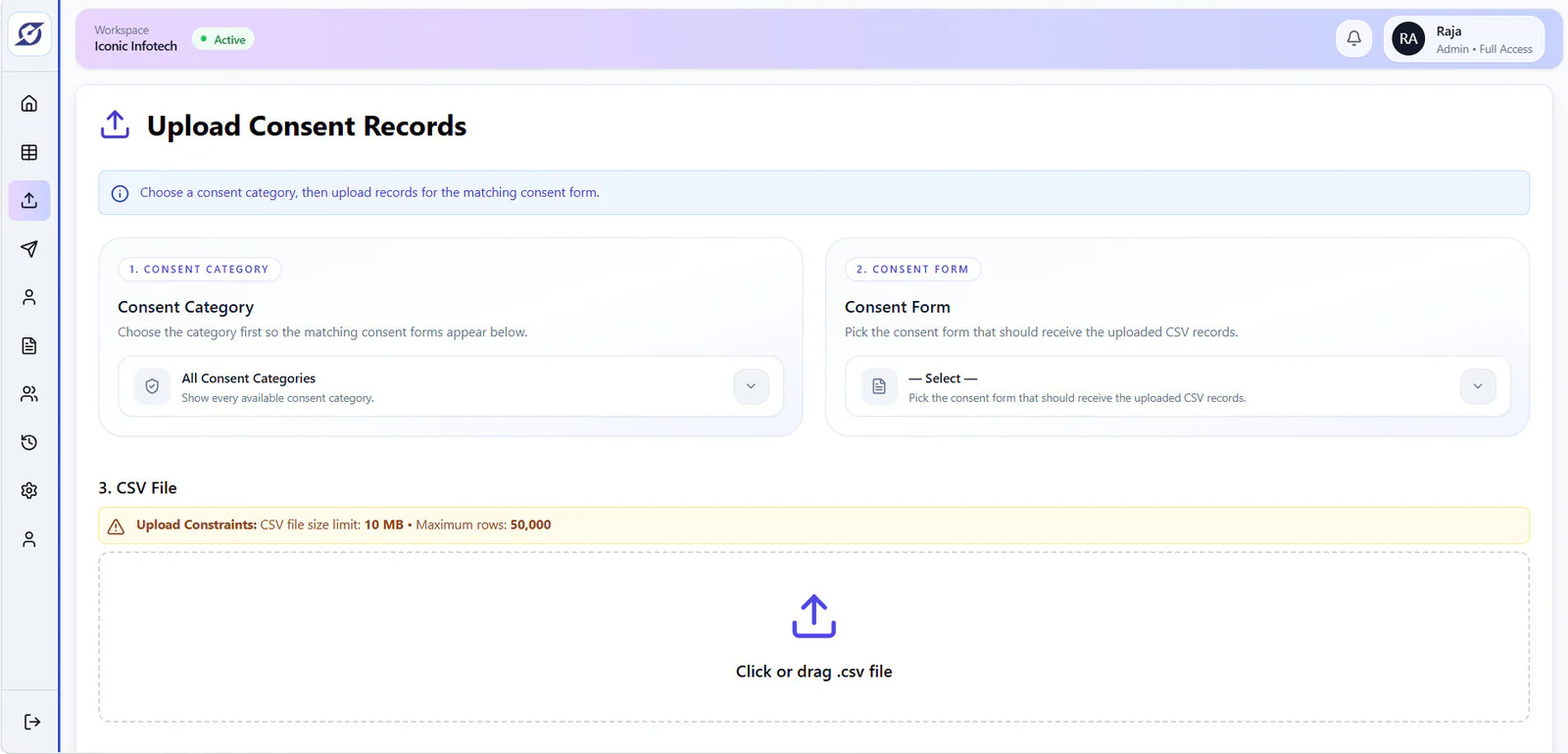The width and height of the screenshot is (1568, 754).
Task: Click the Active status badge
Action: click(222, 39)
